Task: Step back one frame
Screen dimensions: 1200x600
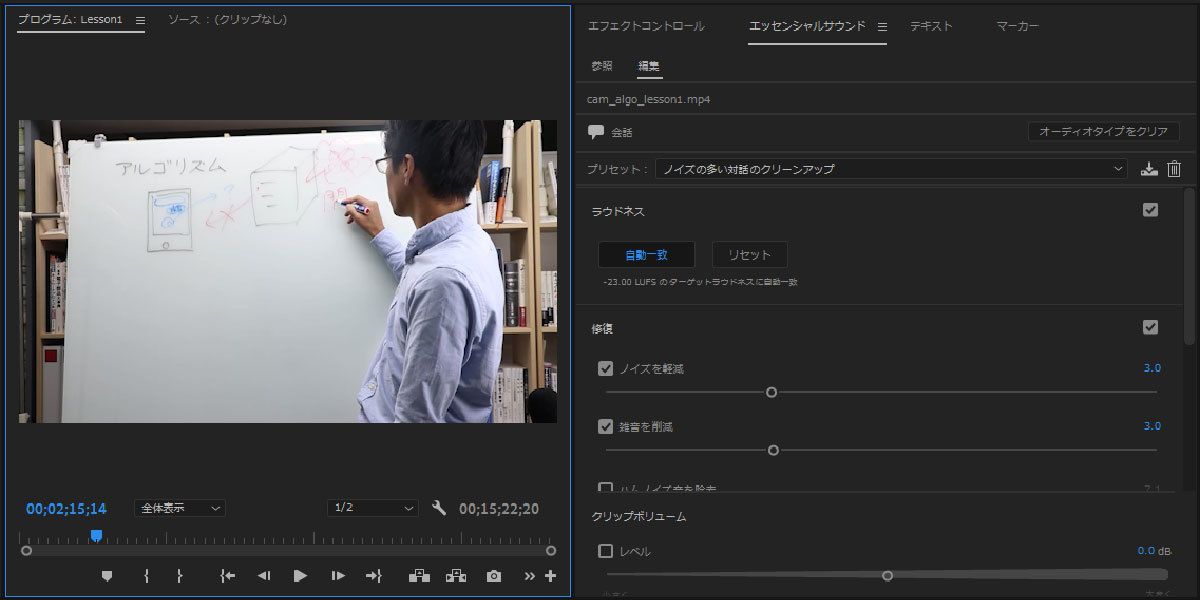Action: point(264,575)
